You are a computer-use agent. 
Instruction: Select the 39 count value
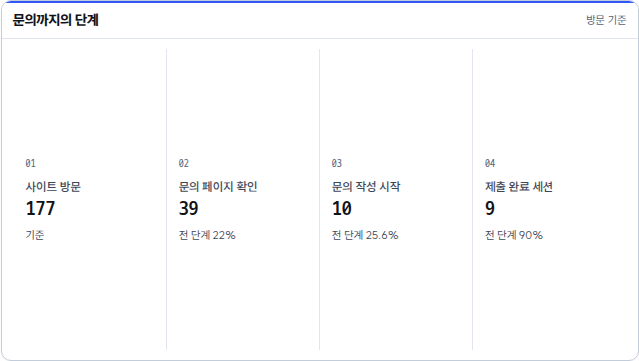[x=188, y=208]
